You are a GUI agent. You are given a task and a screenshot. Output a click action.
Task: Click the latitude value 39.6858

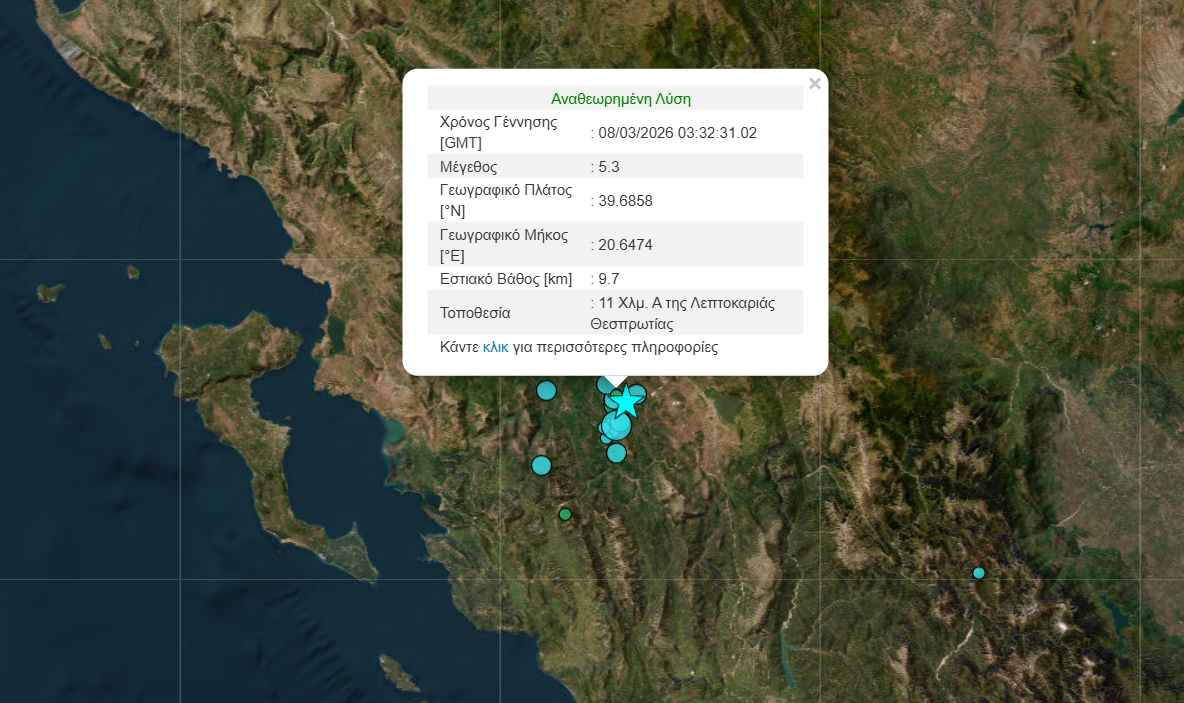tap(625, 201)
